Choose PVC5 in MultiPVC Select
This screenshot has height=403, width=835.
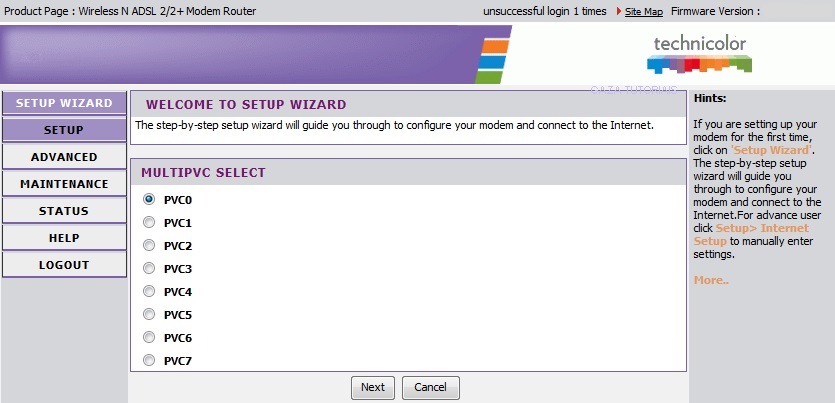click(x=149, y=315)
